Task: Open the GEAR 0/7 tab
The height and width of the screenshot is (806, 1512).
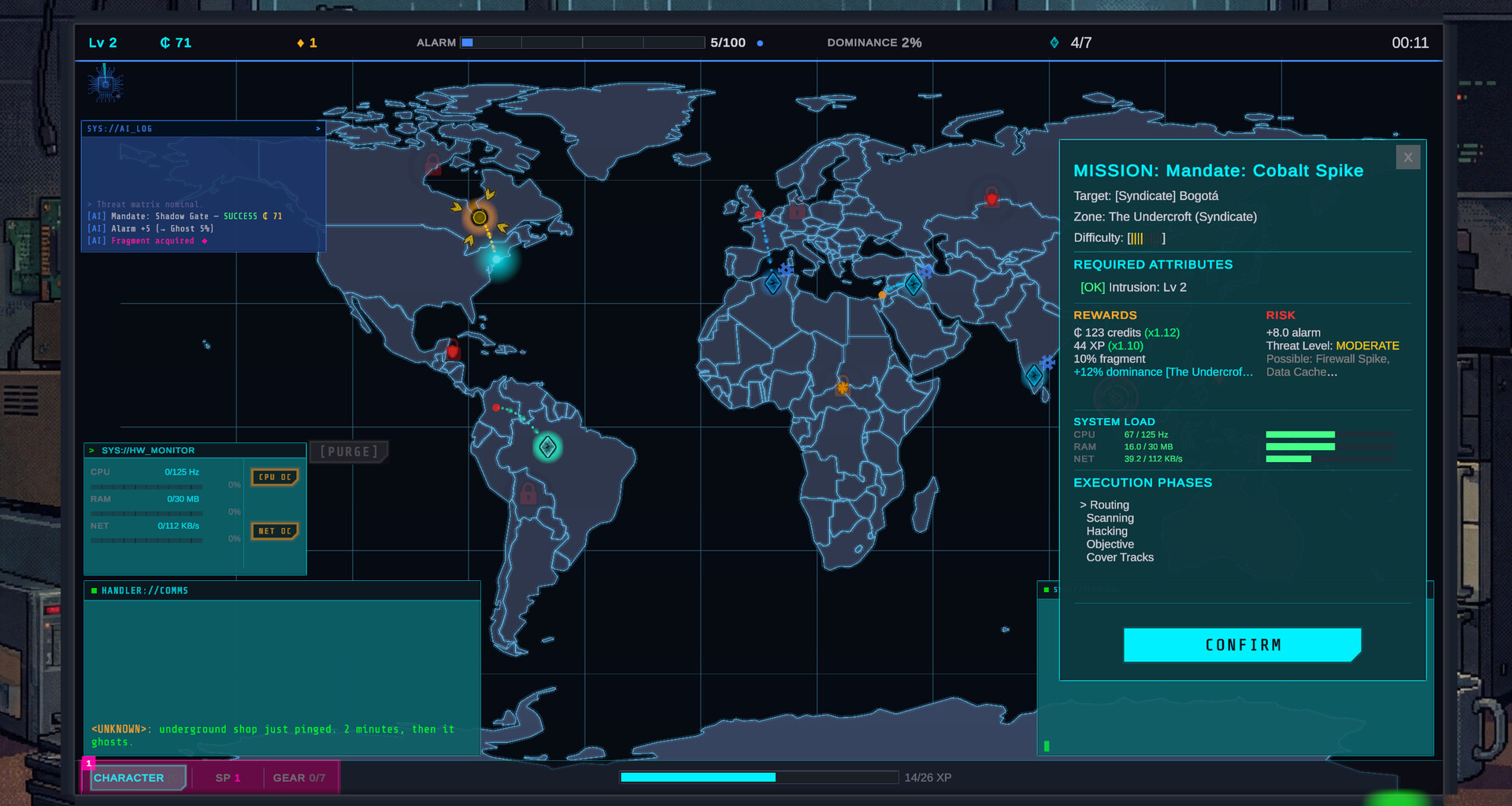Action: pyautogui.click(x=300, y=778)
